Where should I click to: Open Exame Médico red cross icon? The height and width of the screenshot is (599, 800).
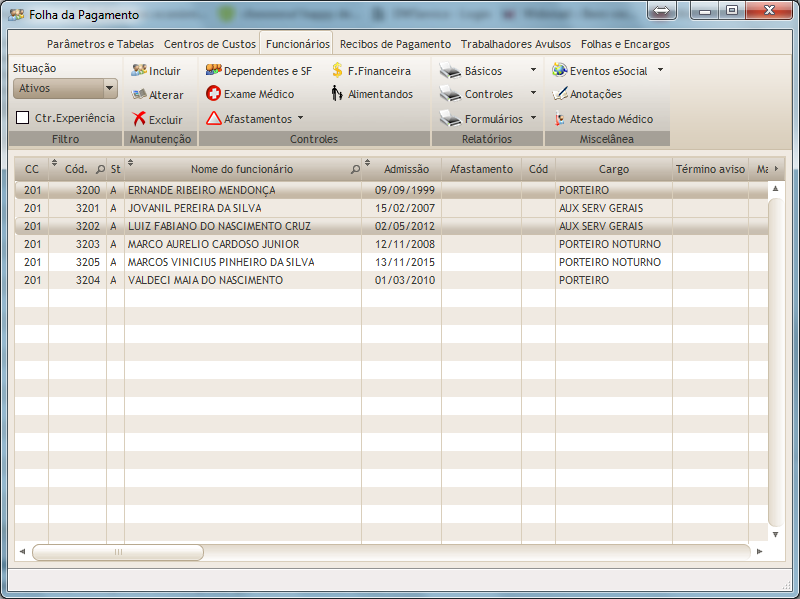point(213,94)
